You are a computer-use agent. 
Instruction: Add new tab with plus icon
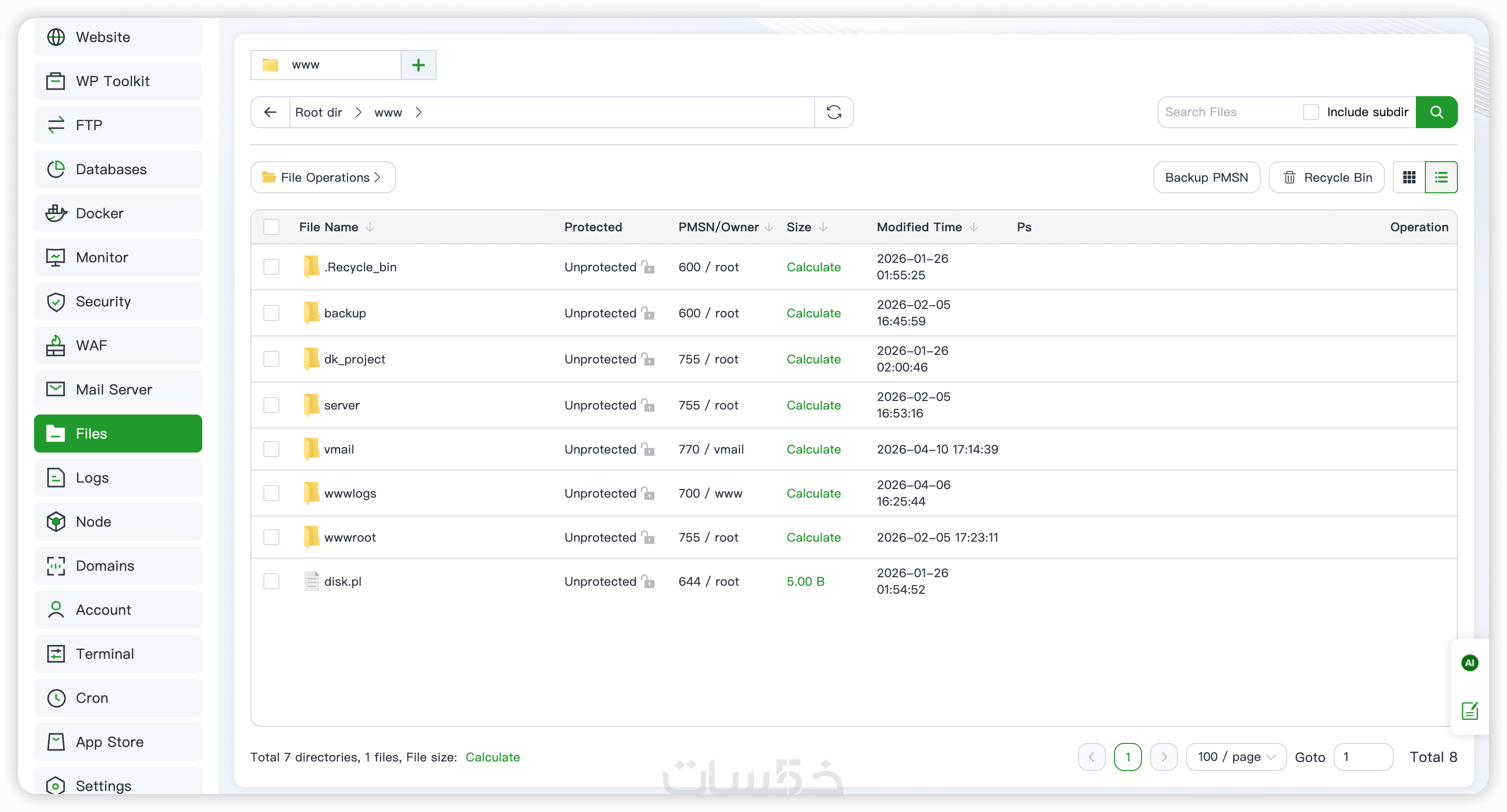point(418,65)
